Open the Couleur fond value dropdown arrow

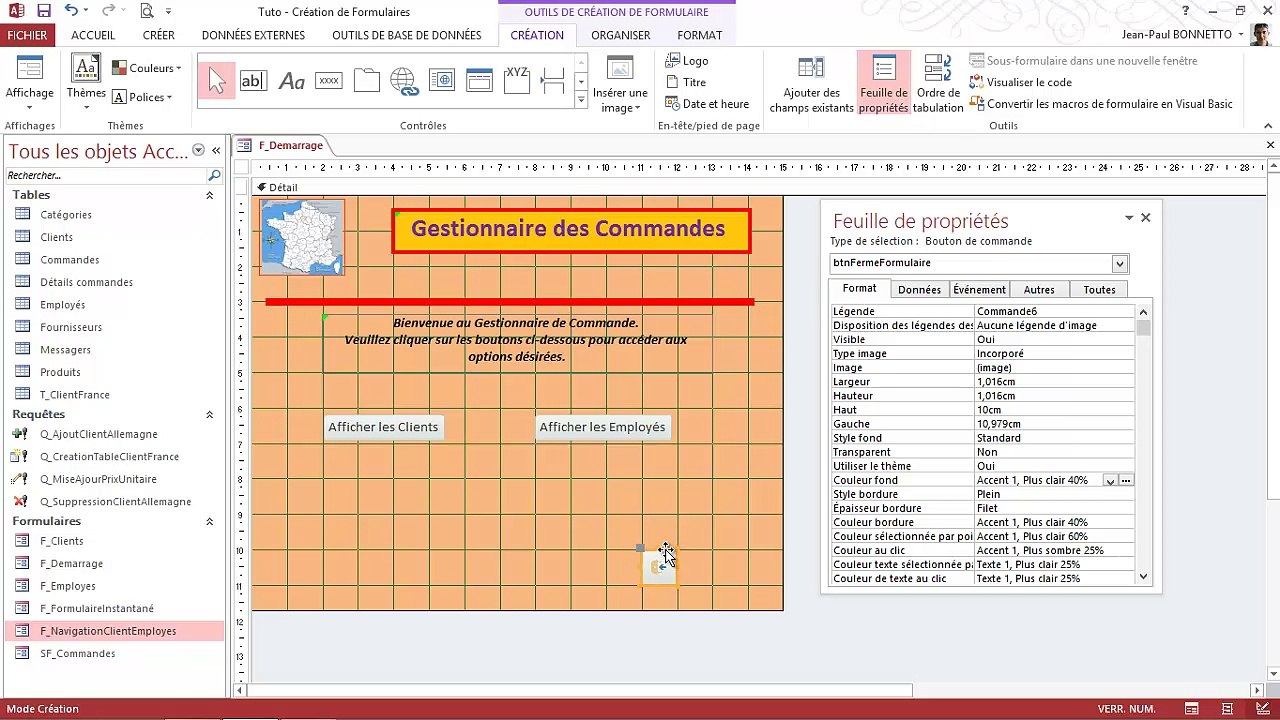[1110, 481]
